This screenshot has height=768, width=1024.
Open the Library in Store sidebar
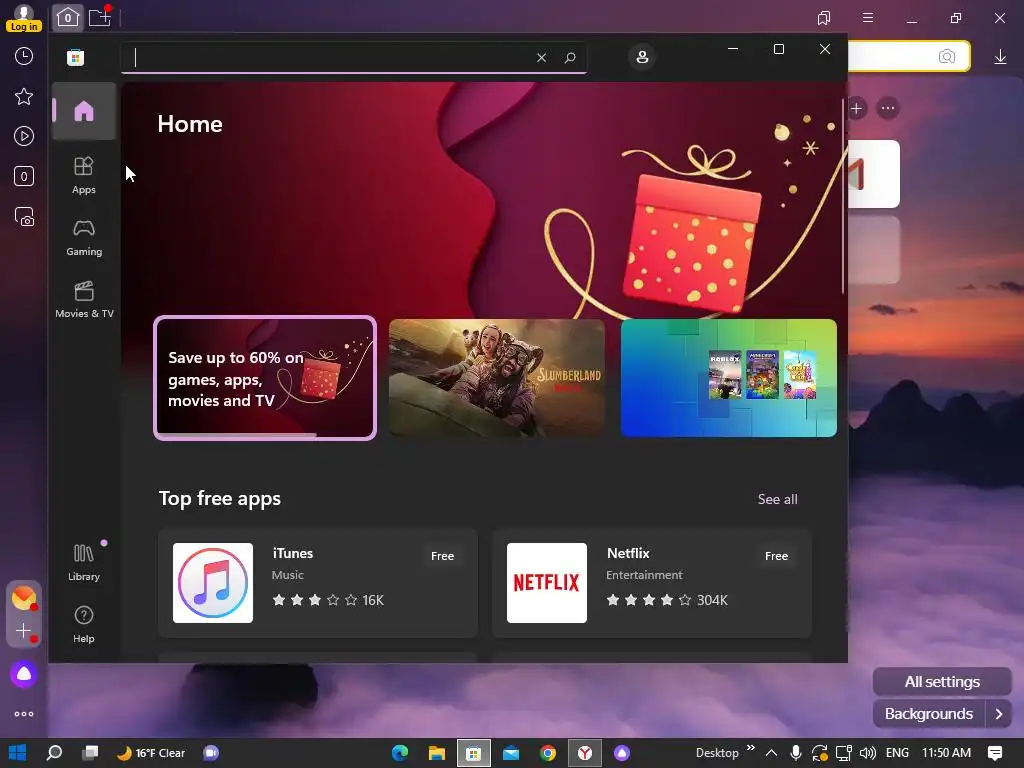click(84, 562)
